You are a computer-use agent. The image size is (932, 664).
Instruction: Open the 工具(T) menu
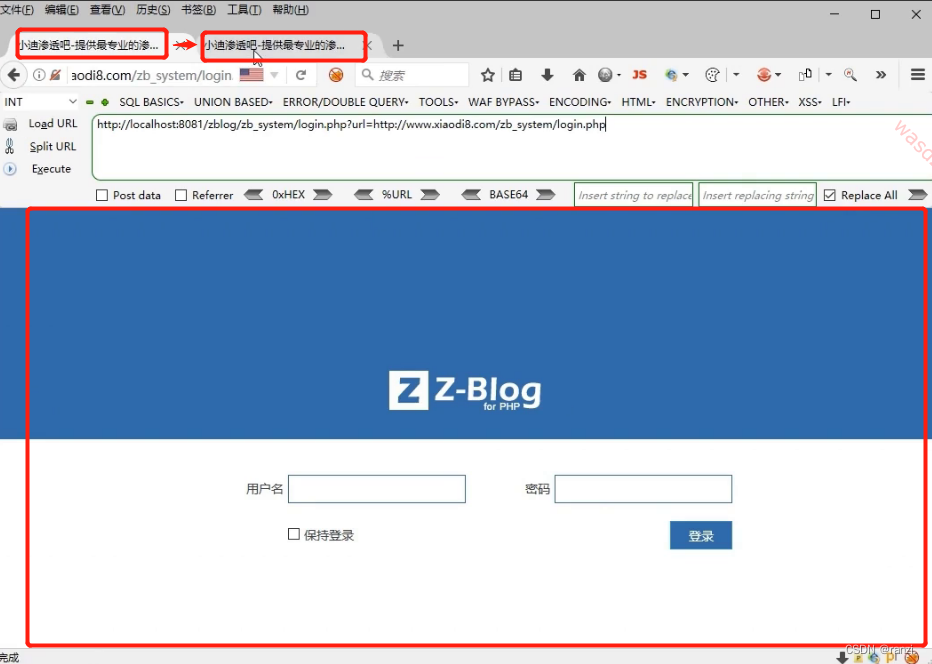244,10
